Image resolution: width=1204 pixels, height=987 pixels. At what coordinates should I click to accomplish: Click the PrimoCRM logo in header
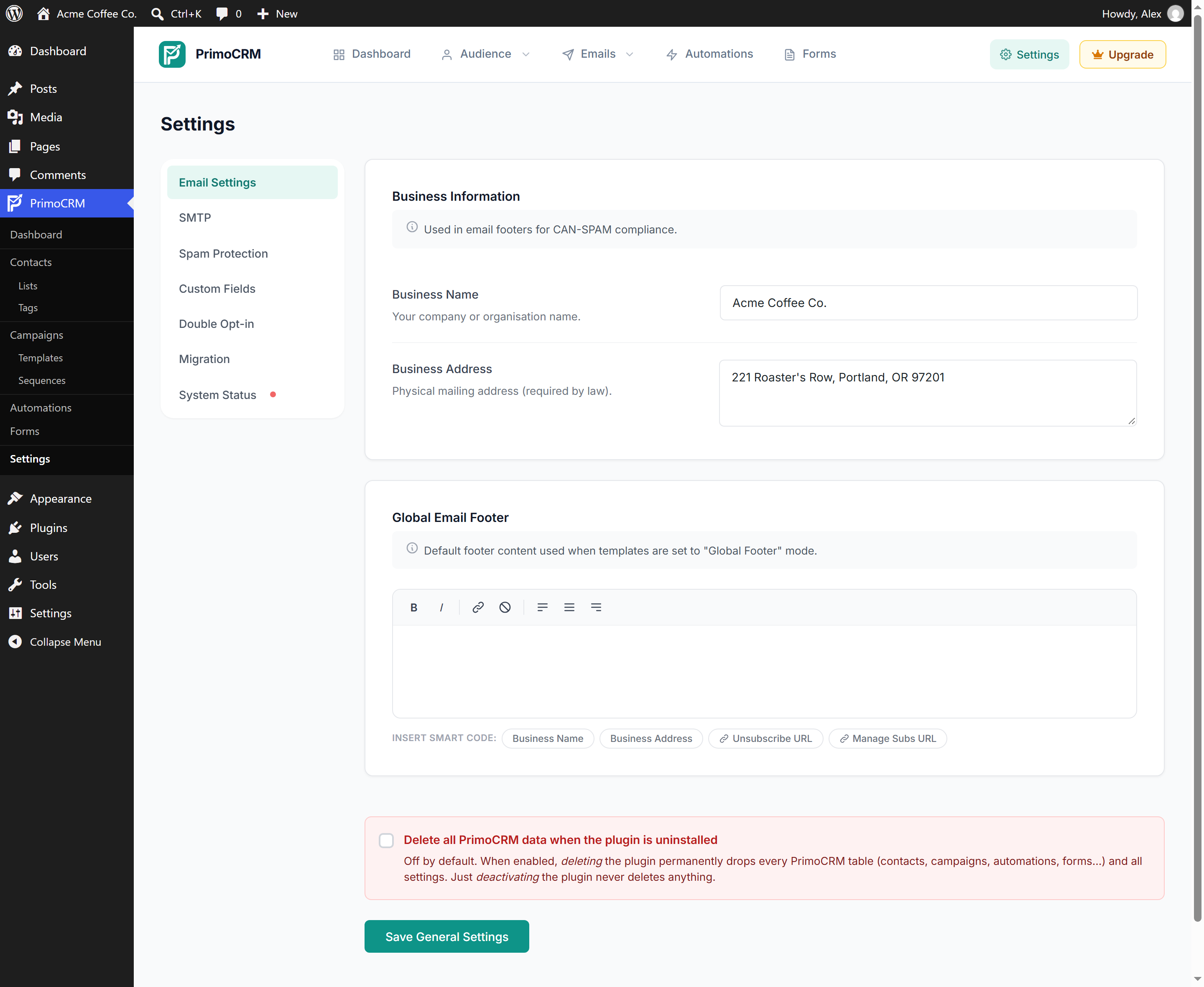tap(172, 54)
